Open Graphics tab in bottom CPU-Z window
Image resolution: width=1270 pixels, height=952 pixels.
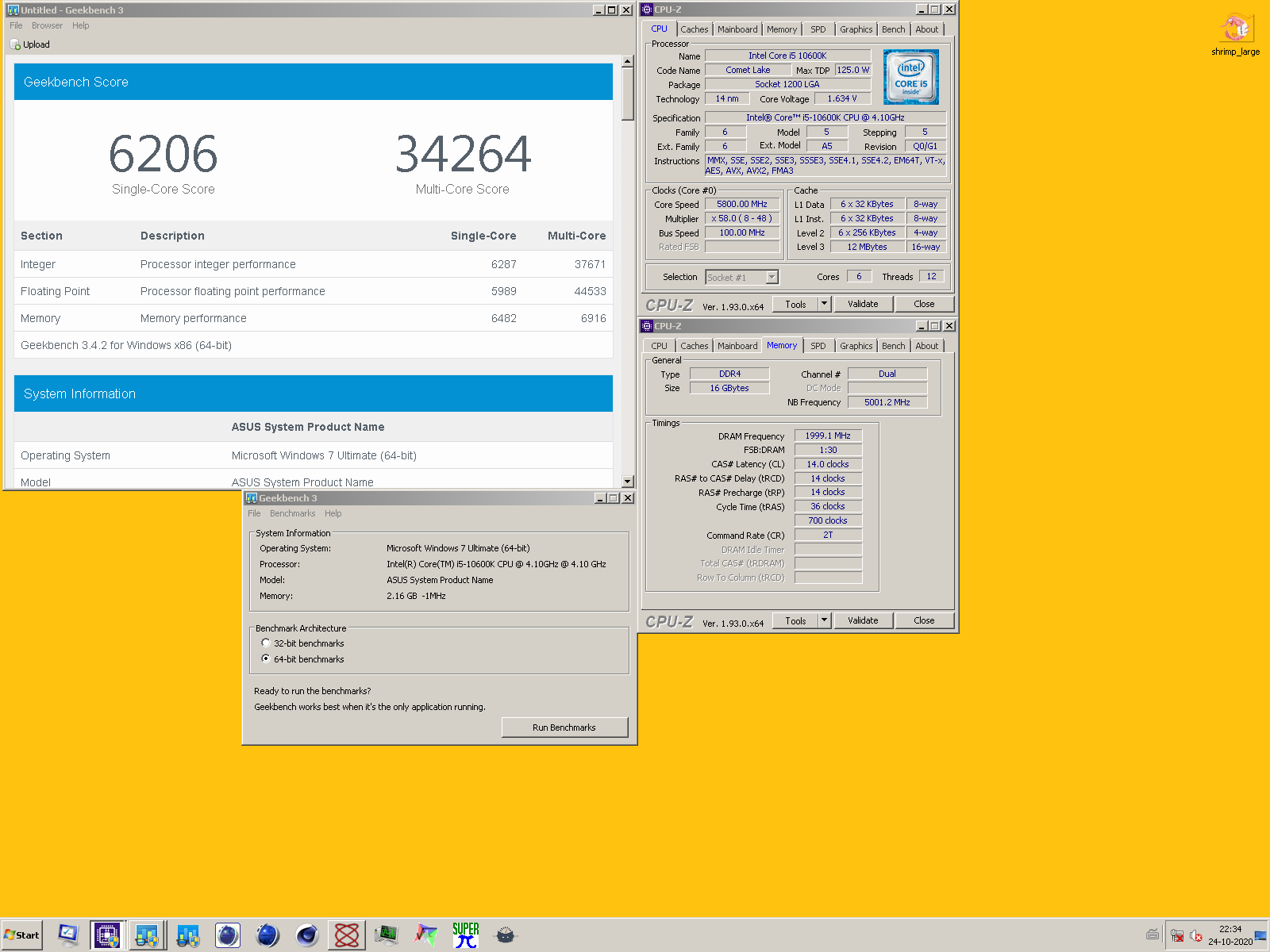click(856, 346)
